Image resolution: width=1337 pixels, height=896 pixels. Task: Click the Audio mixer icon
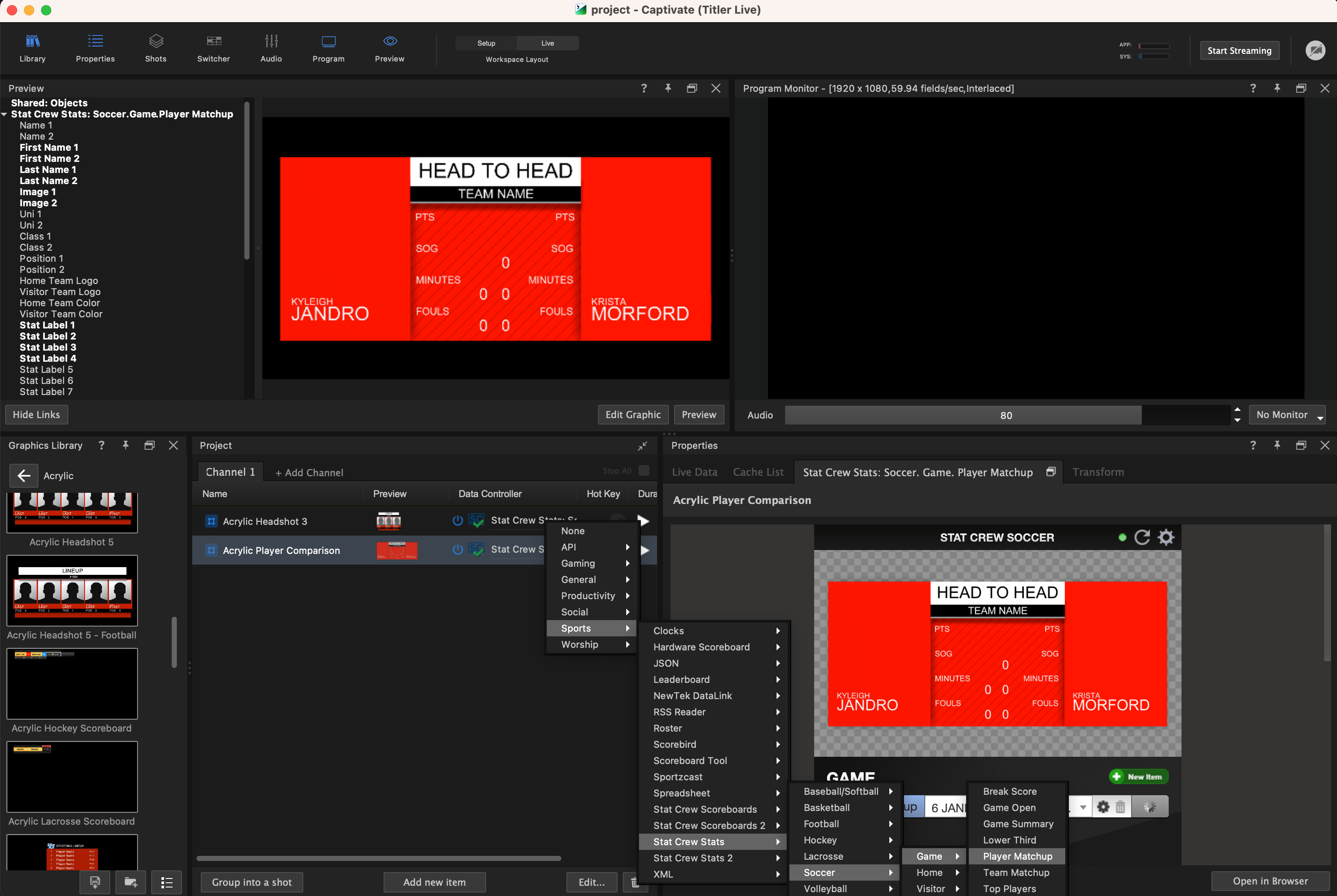click(x=271, y=41)
